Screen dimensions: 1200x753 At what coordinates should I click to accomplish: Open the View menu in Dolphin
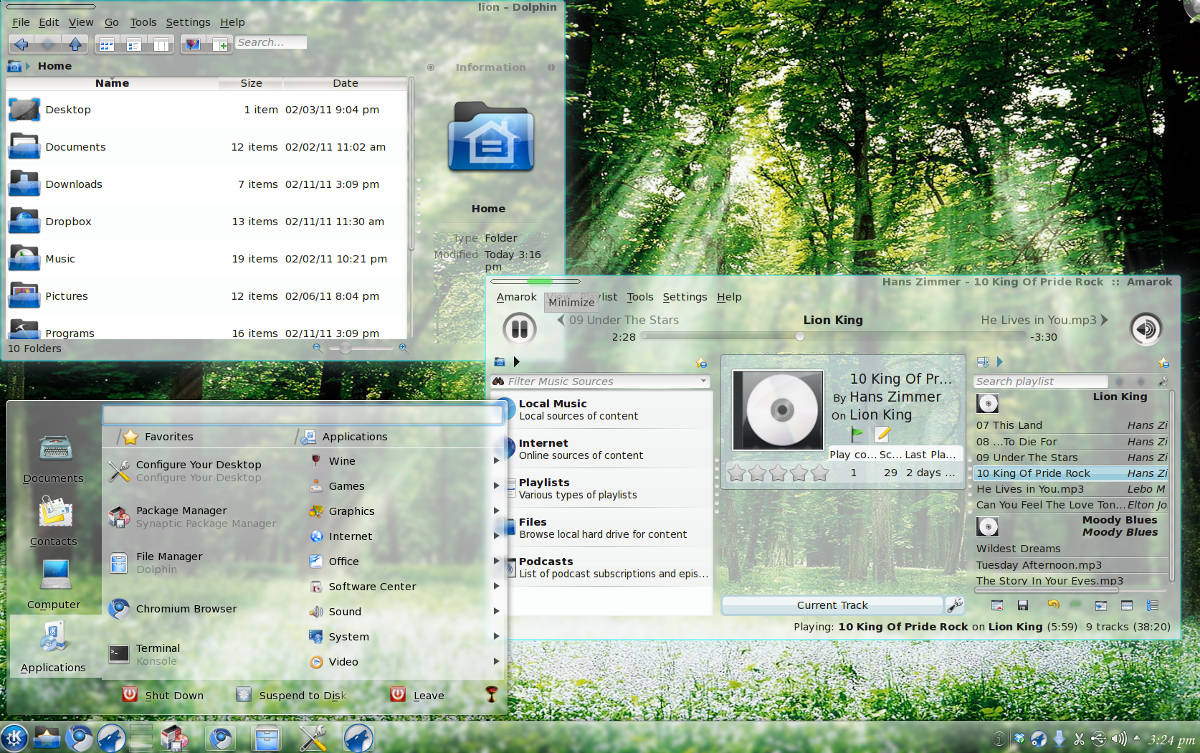point(81,22)
